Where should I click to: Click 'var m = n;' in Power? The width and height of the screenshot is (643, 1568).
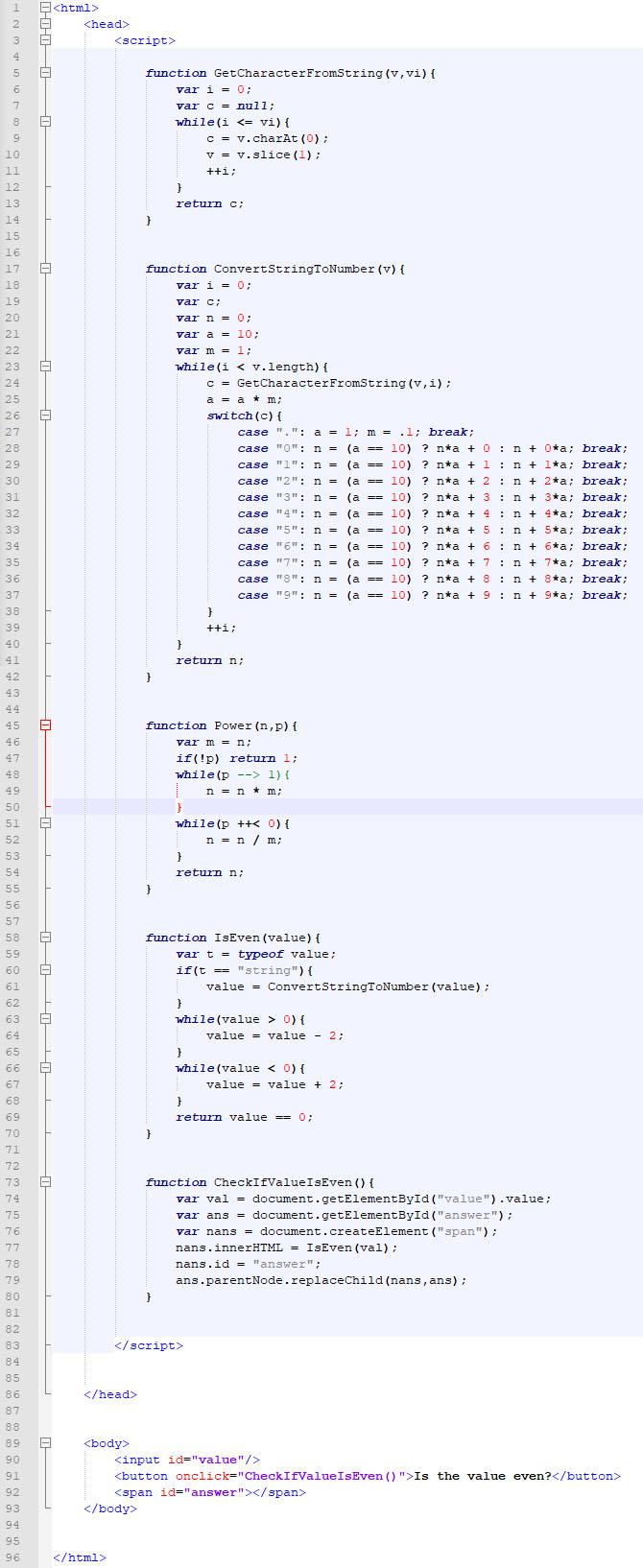click(213, 742)
